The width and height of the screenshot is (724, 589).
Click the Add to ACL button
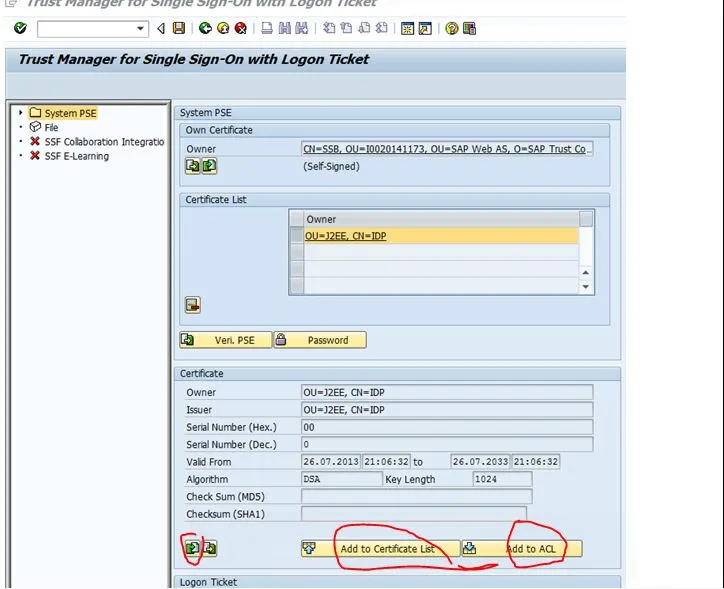click(530, 549)
